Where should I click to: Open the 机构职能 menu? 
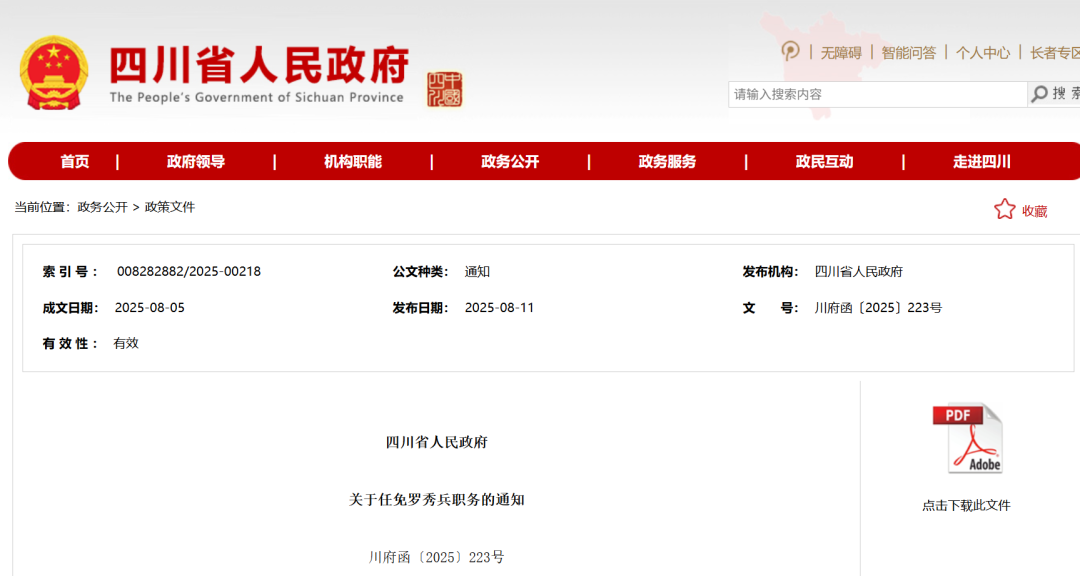click(x=353, y=161)
